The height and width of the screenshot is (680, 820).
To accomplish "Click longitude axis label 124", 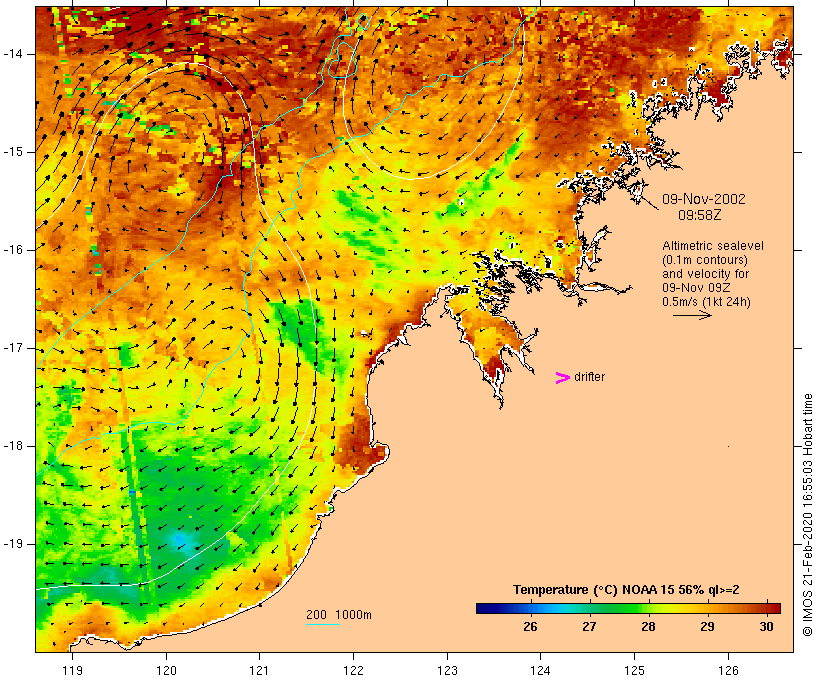I will [541, 670].
